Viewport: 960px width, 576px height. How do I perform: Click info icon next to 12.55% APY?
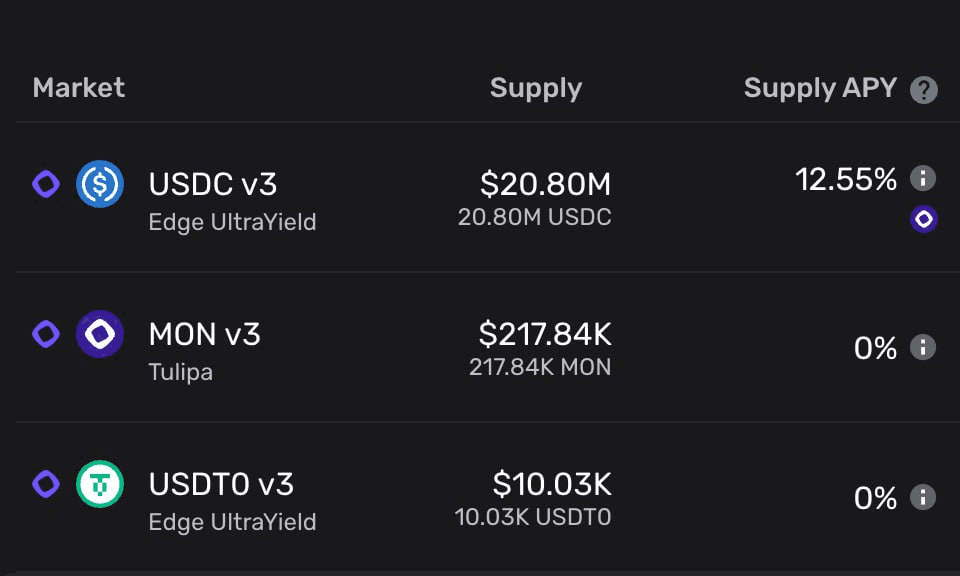923,179
